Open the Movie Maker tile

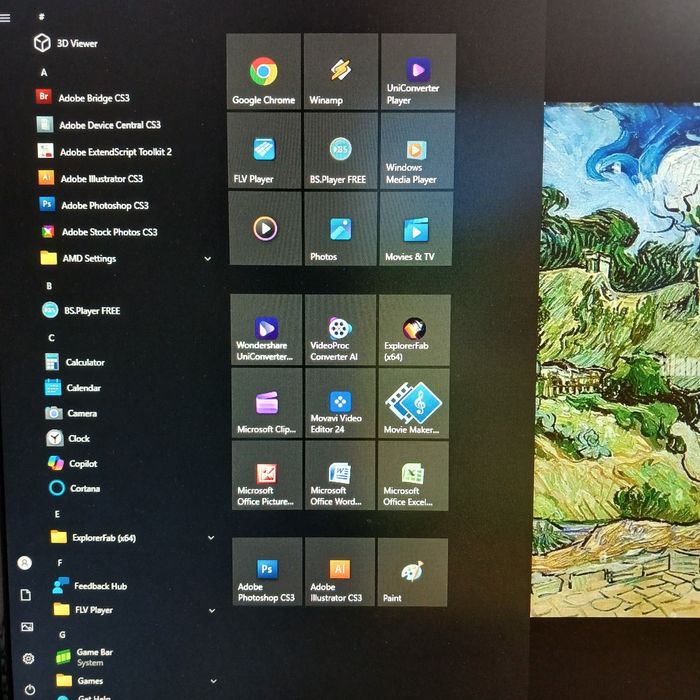[414, 403]
